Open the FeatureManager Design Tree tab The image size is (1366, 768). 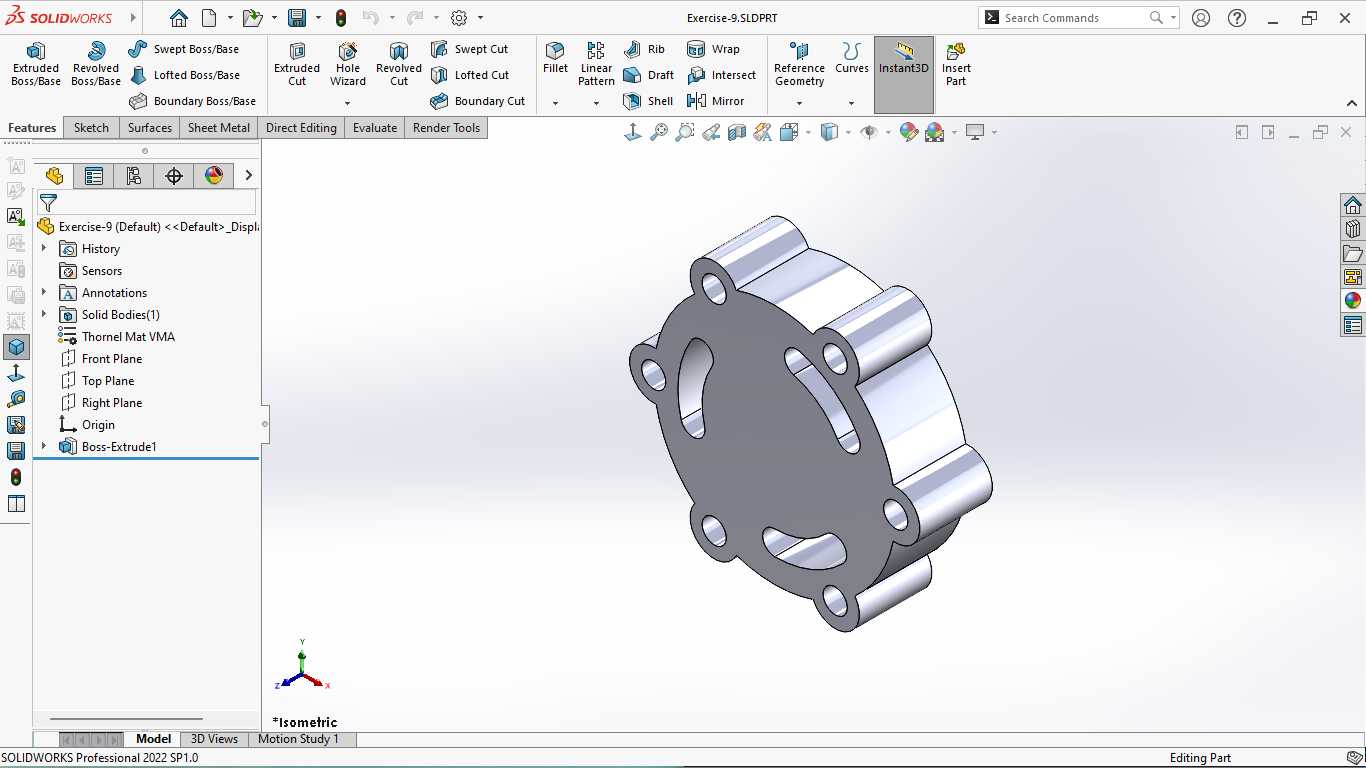pos(54,176)
